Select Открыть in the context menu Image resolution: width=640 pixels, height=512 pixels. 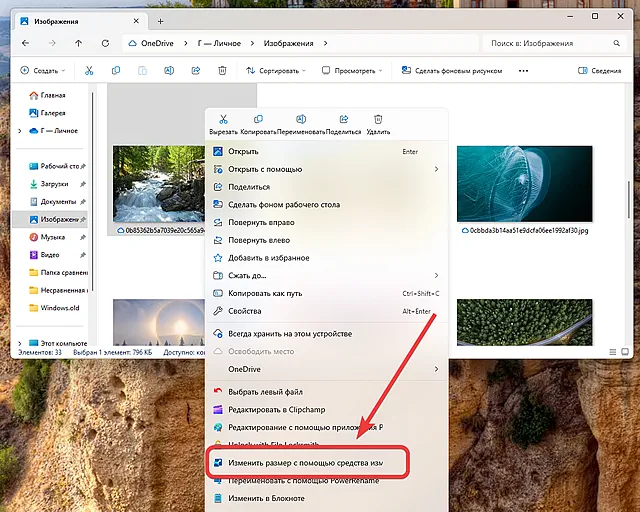(x=327, y=151)
